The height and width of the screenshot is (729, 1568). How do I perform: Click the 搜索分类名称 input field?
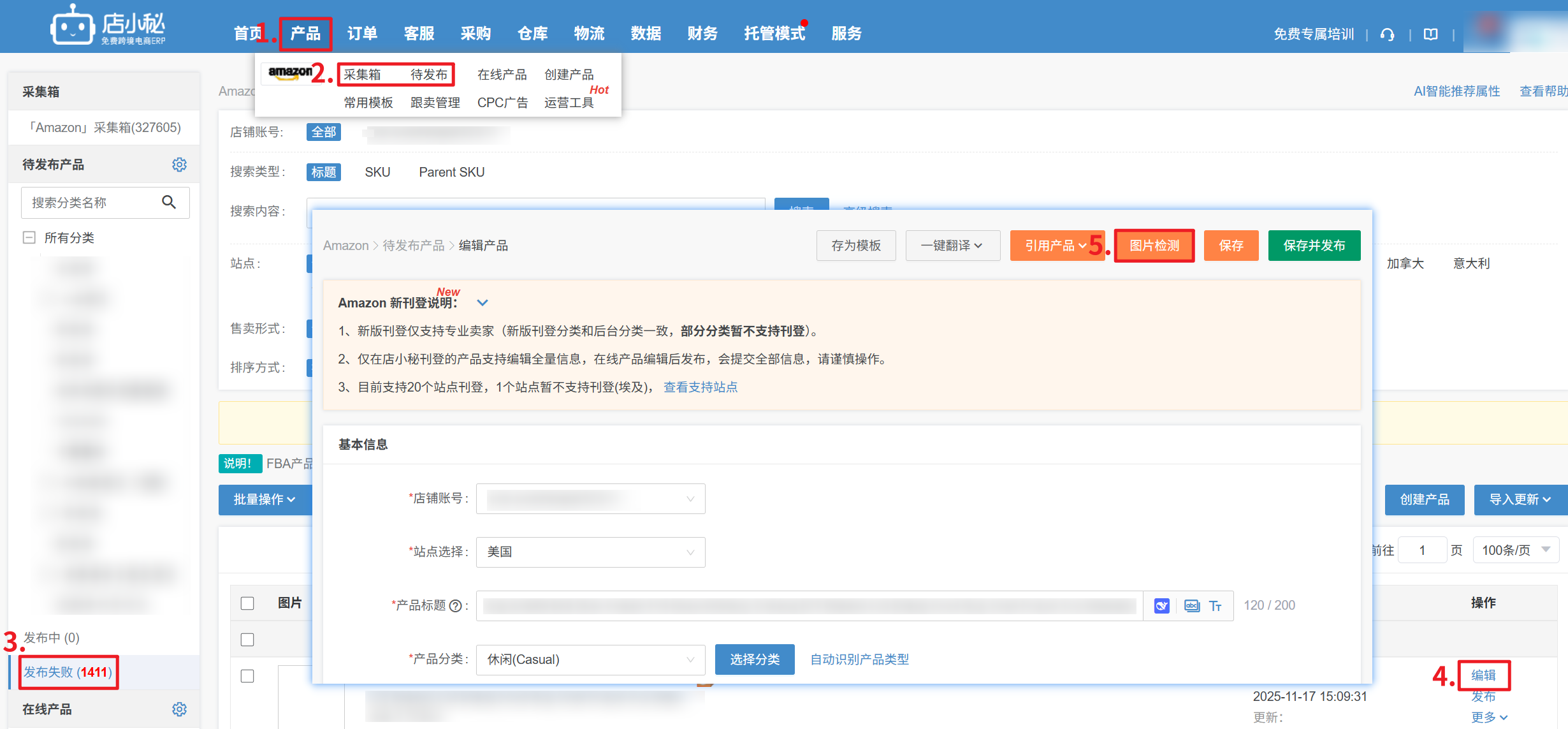coord(89,202)
